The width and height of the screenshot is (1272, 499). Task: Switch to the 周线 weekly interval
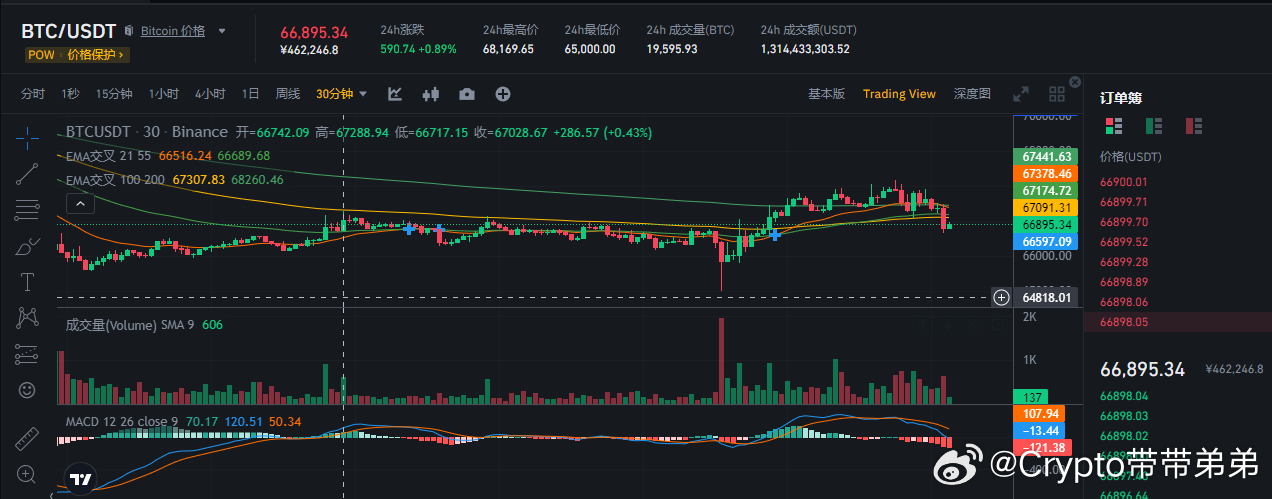click(288, 94)
